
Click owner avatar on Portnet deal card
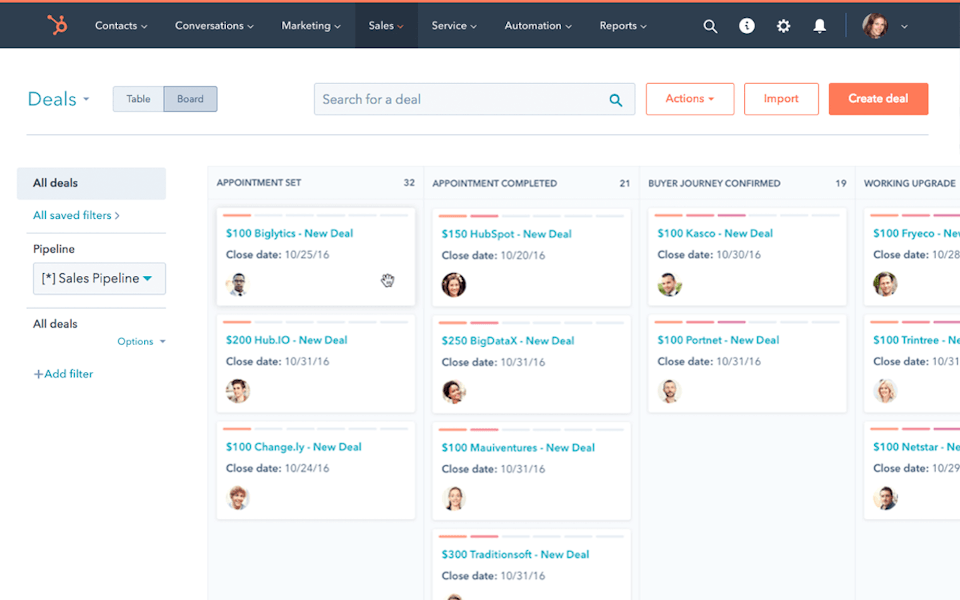pos(669,391)
